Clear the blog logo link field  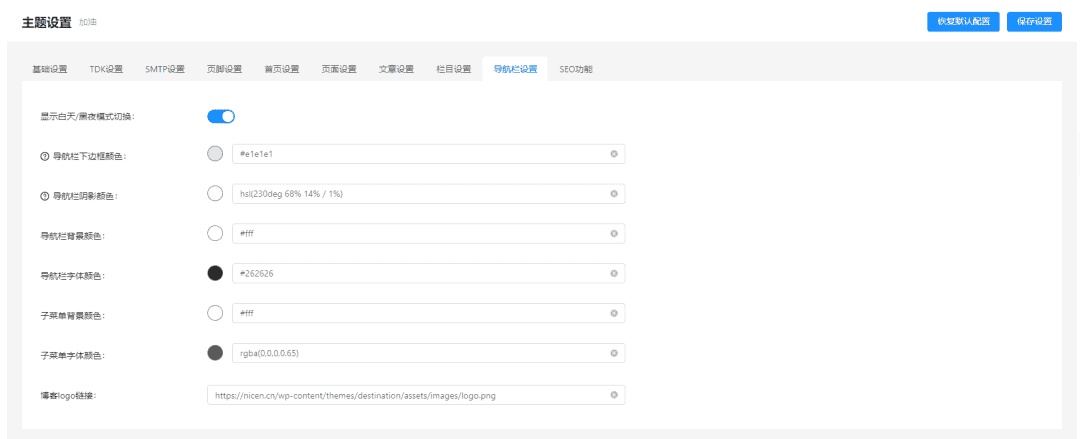[x=614, y=395]
